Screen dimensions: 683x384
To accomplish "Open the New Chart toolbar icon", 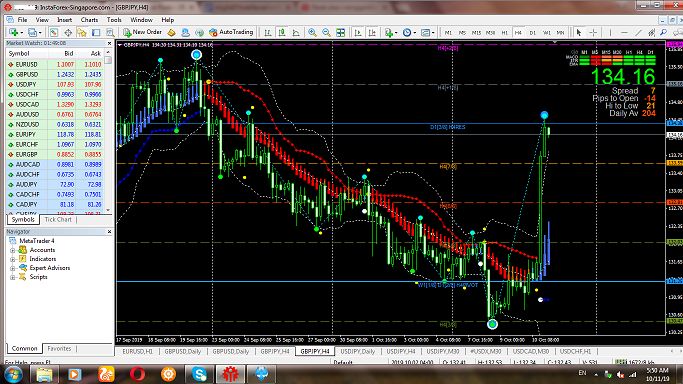I will 14,32.
